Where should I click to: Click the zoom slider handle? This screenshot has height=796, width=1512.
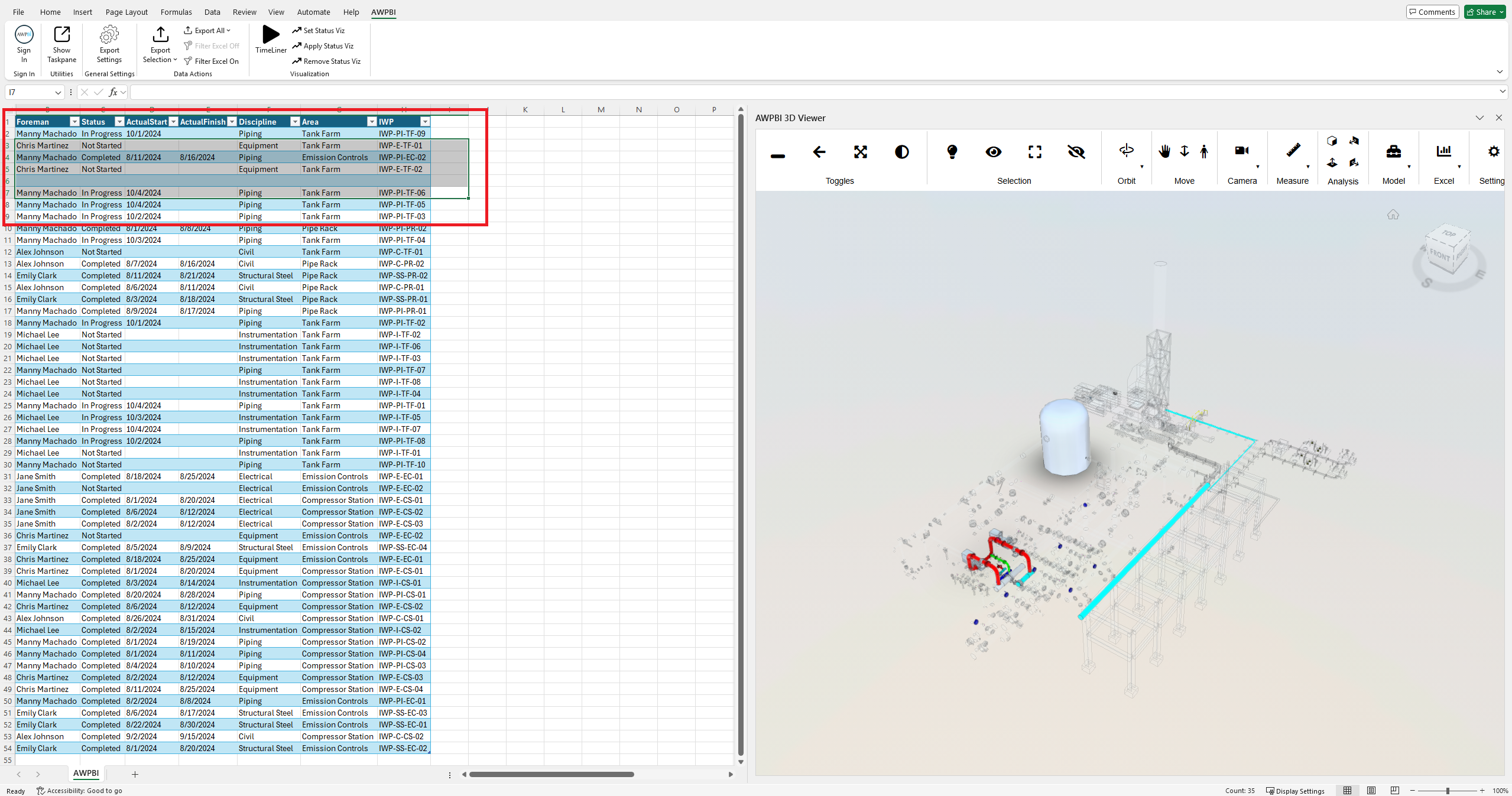tap(1448, 791)
